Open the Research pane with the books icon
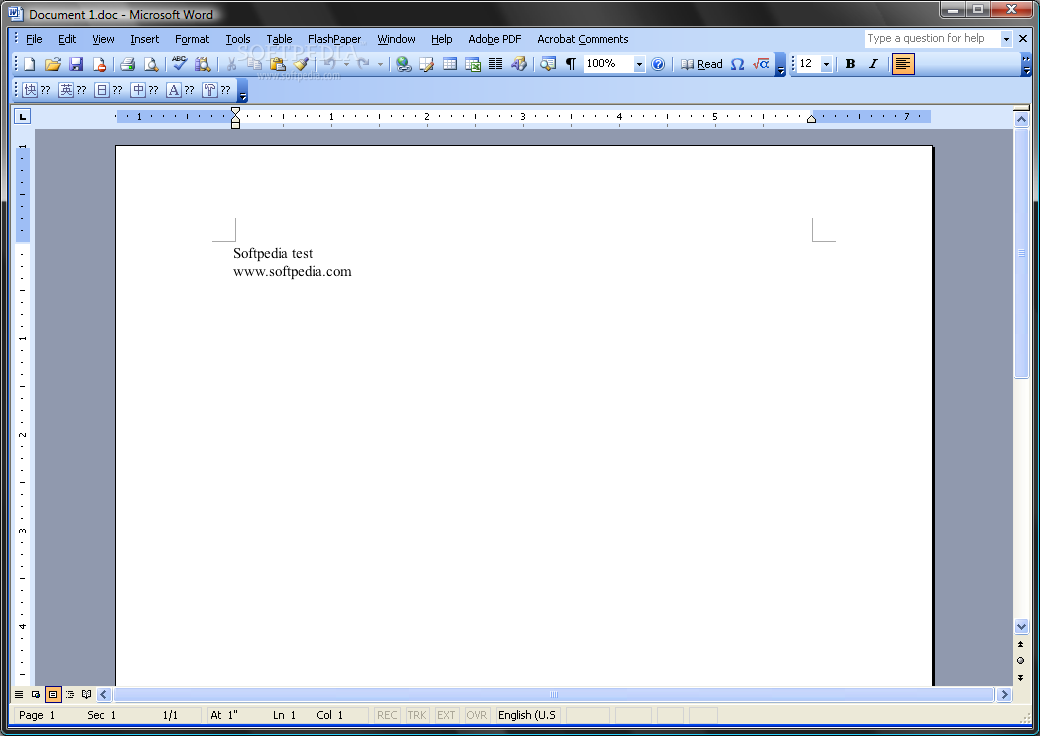Viewport: 1040px width, 736px height. point(202,64)
